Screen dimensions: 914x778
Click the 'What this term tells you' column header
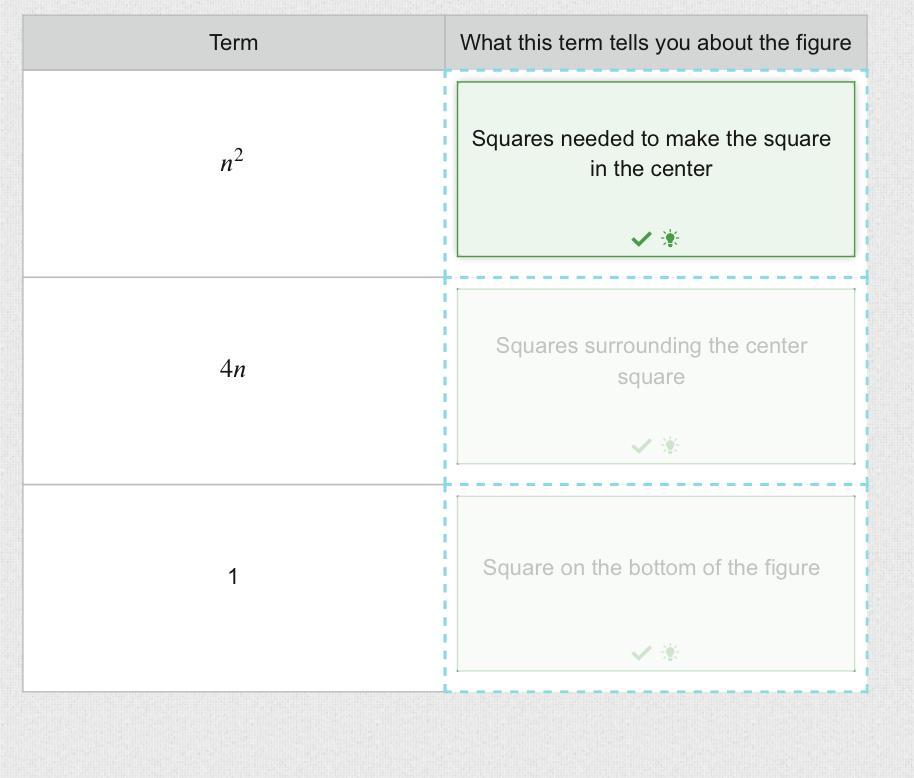[x=655, y=43]
